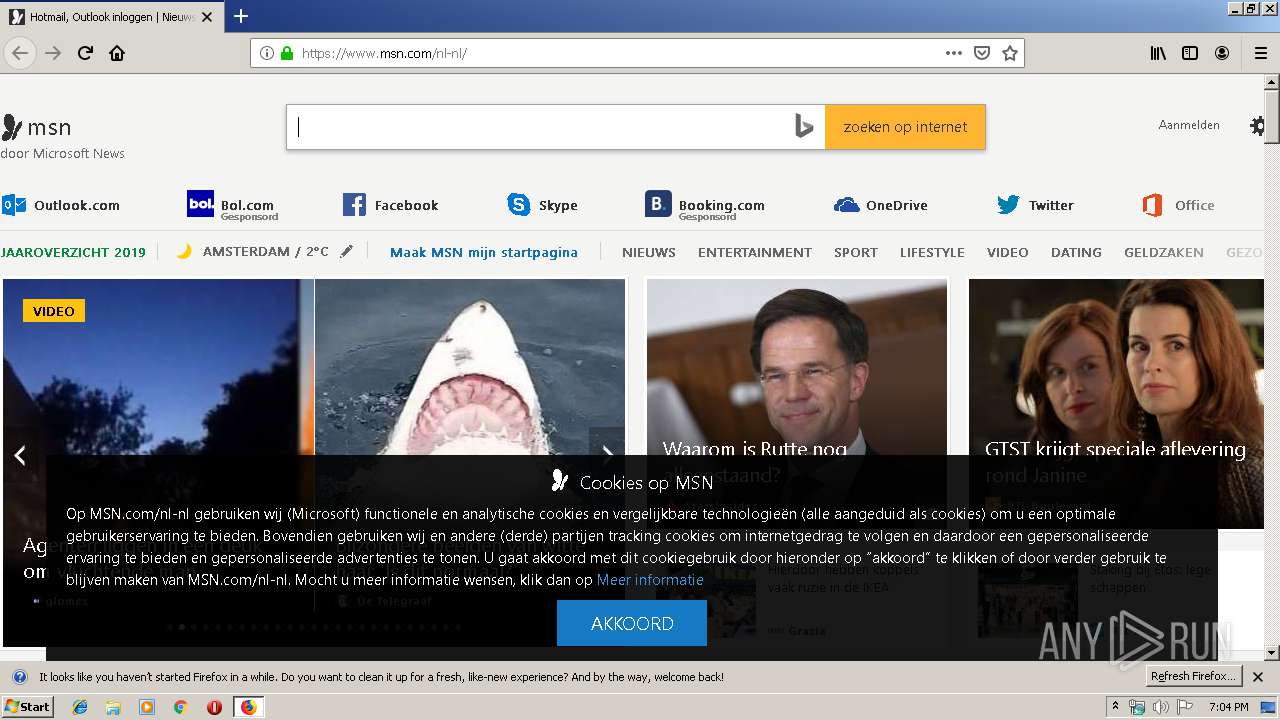Open the NIEUWS menu item

pyautogui.click(x=649, y=252)
